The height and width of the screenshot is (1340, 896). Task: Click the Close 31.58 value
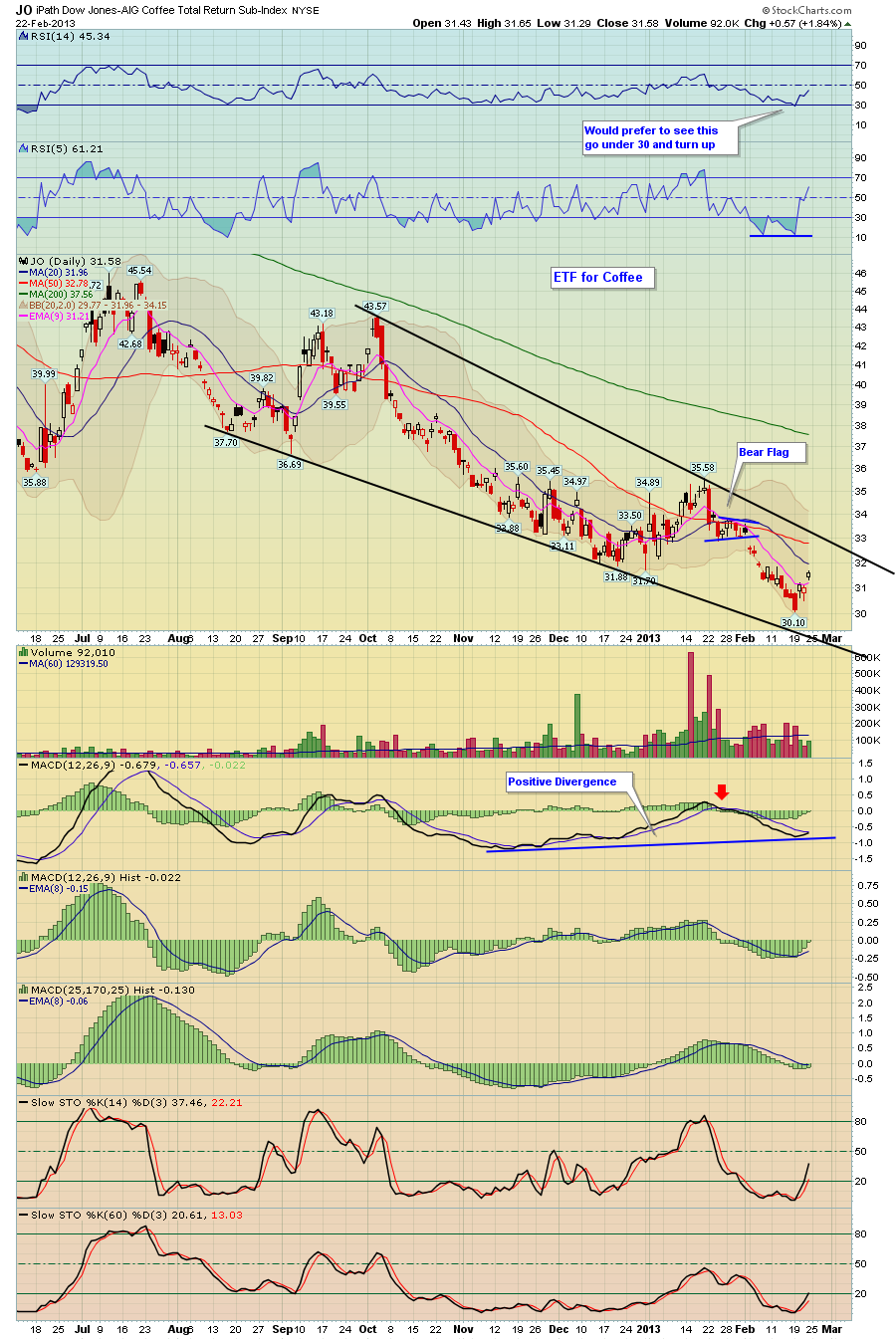point(627,23)
